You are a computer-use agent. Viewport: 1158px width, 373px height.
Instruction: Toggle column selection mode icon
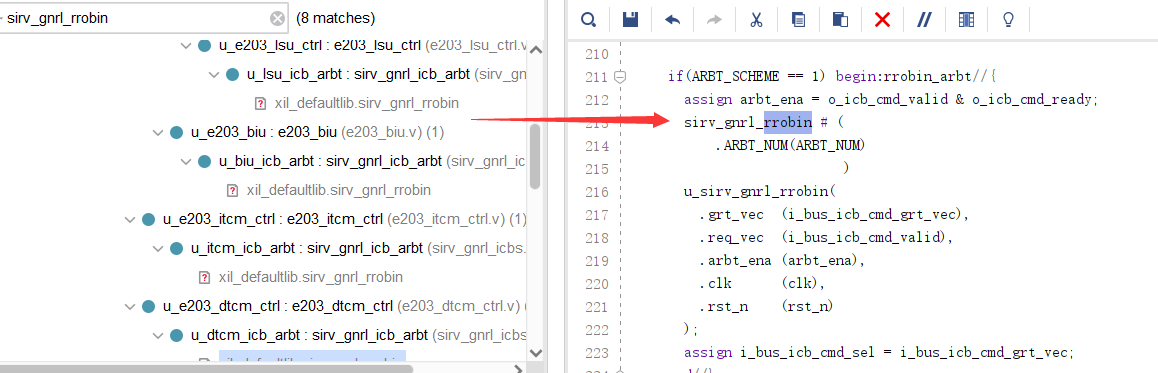pos(966,20)
